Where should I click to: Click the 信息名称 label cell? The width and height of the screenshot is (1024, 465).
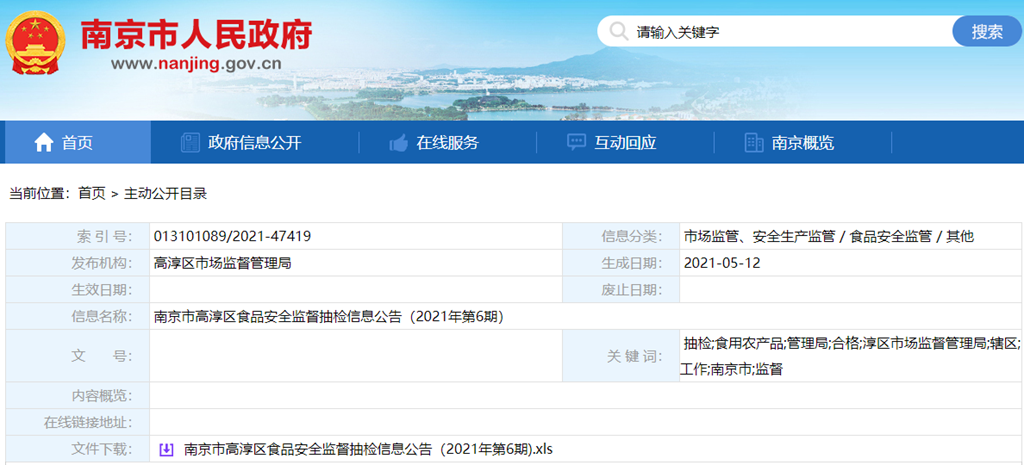point(78,317)
